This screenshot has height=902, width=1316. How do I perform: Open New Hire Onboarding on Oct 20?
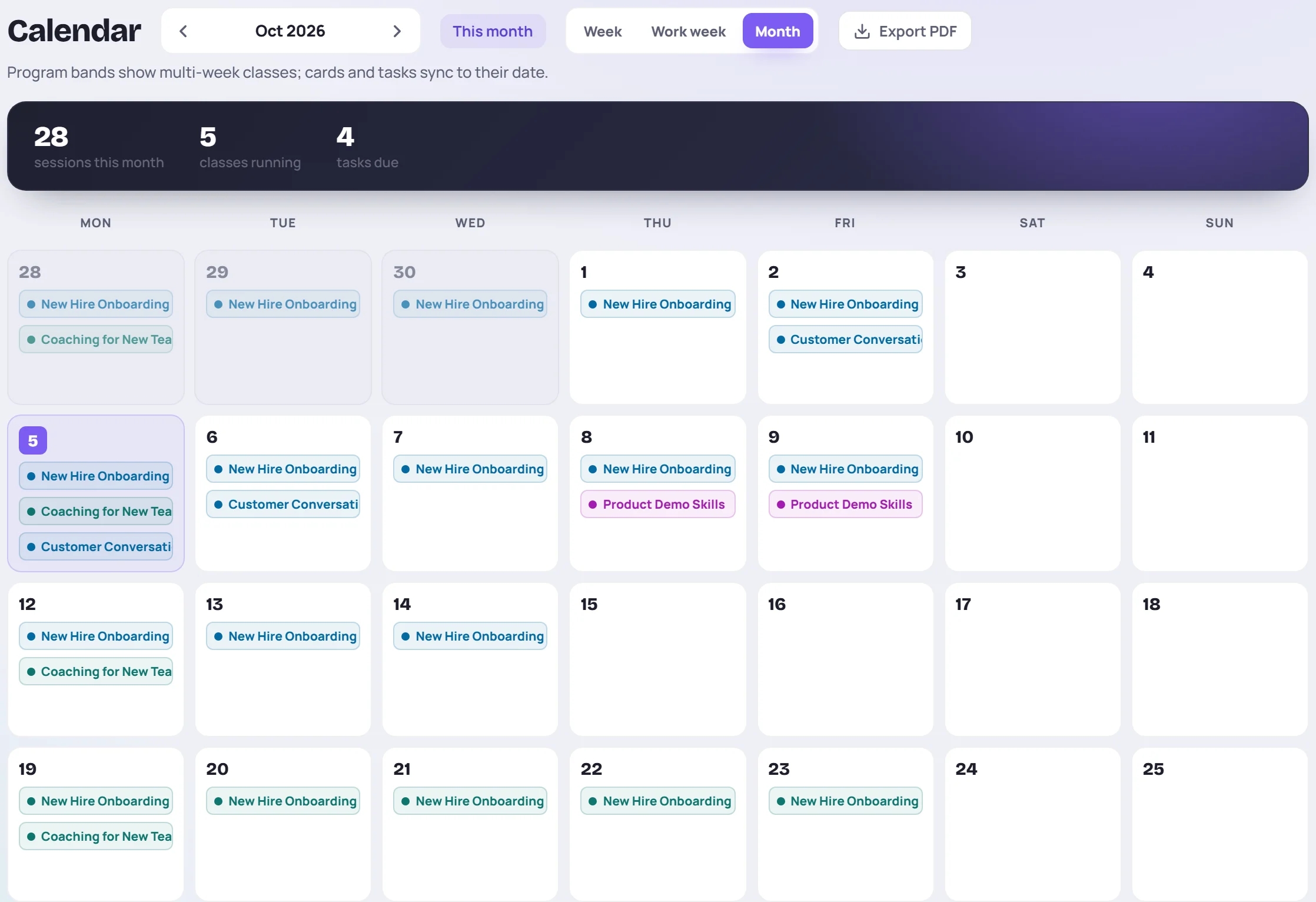283,801
